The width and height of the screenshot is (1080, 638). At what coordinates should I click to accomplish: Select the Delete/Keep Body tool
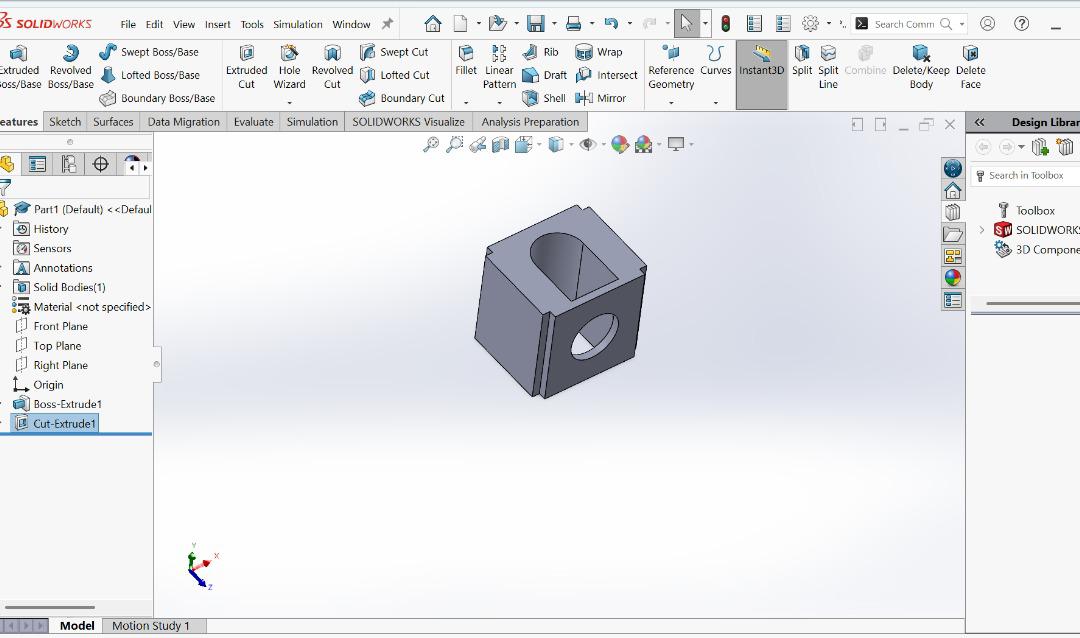[921, 68]
